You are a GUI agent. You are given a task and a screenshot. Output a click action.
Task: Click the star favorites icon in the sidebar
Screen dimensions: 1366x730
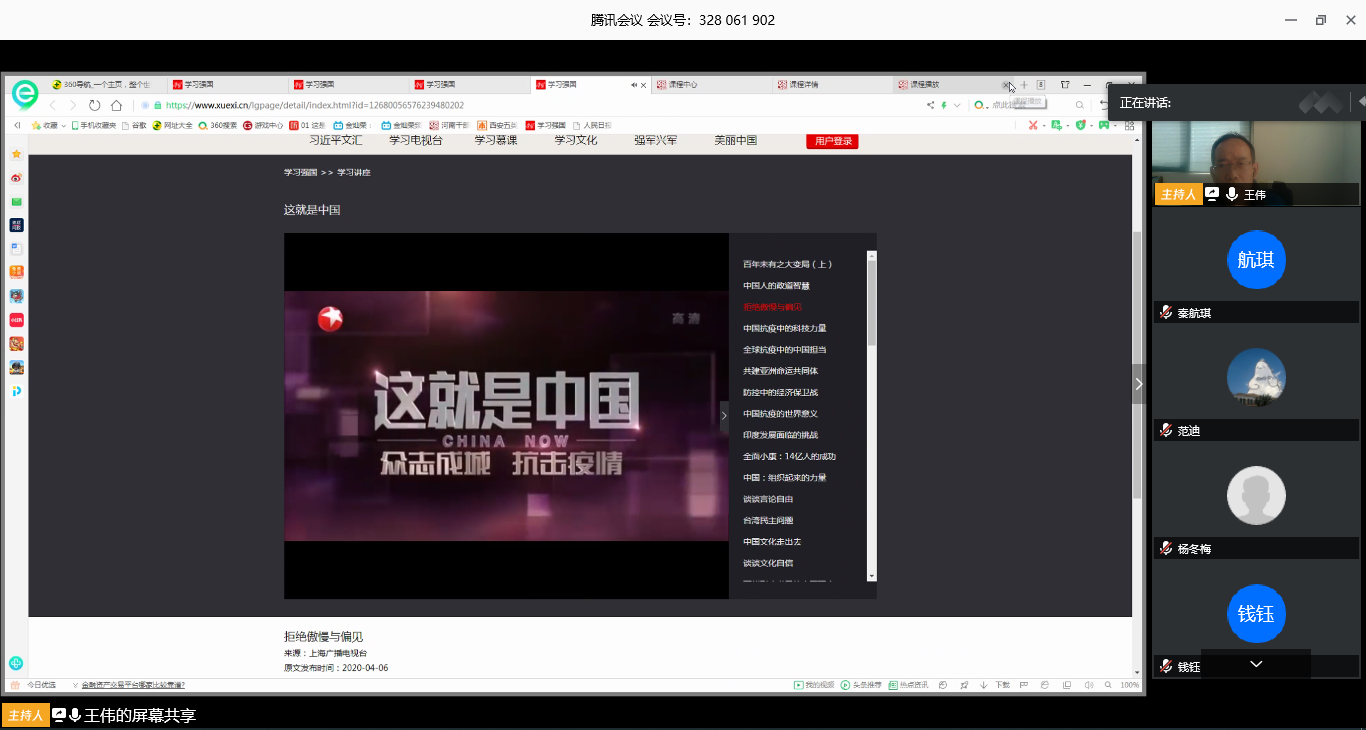coord(16,154)
